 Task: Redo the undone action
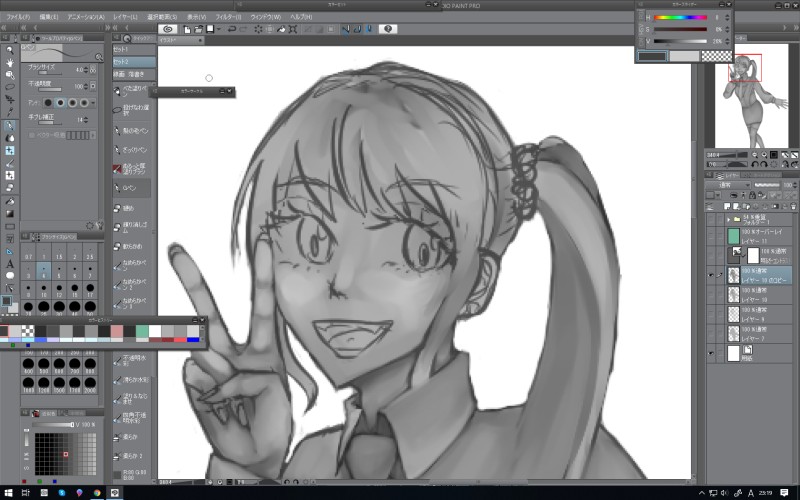(x=244, y=29)
